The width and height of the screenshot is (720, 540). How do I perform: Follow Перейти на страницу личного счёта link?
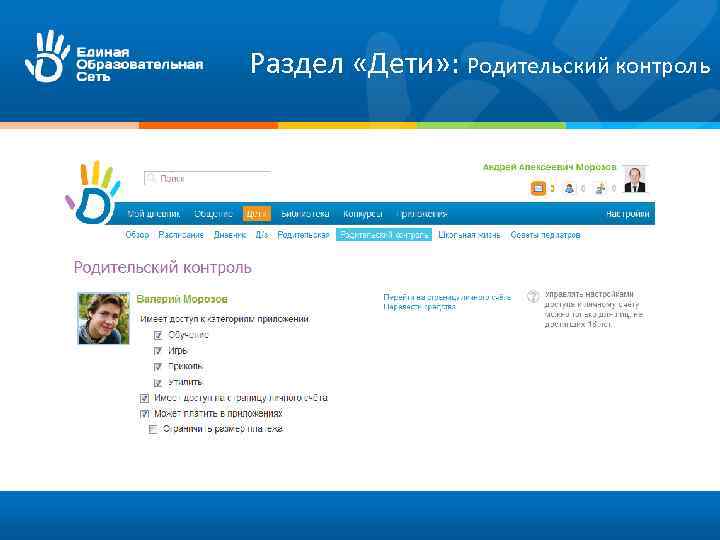(x=447, y=297)
